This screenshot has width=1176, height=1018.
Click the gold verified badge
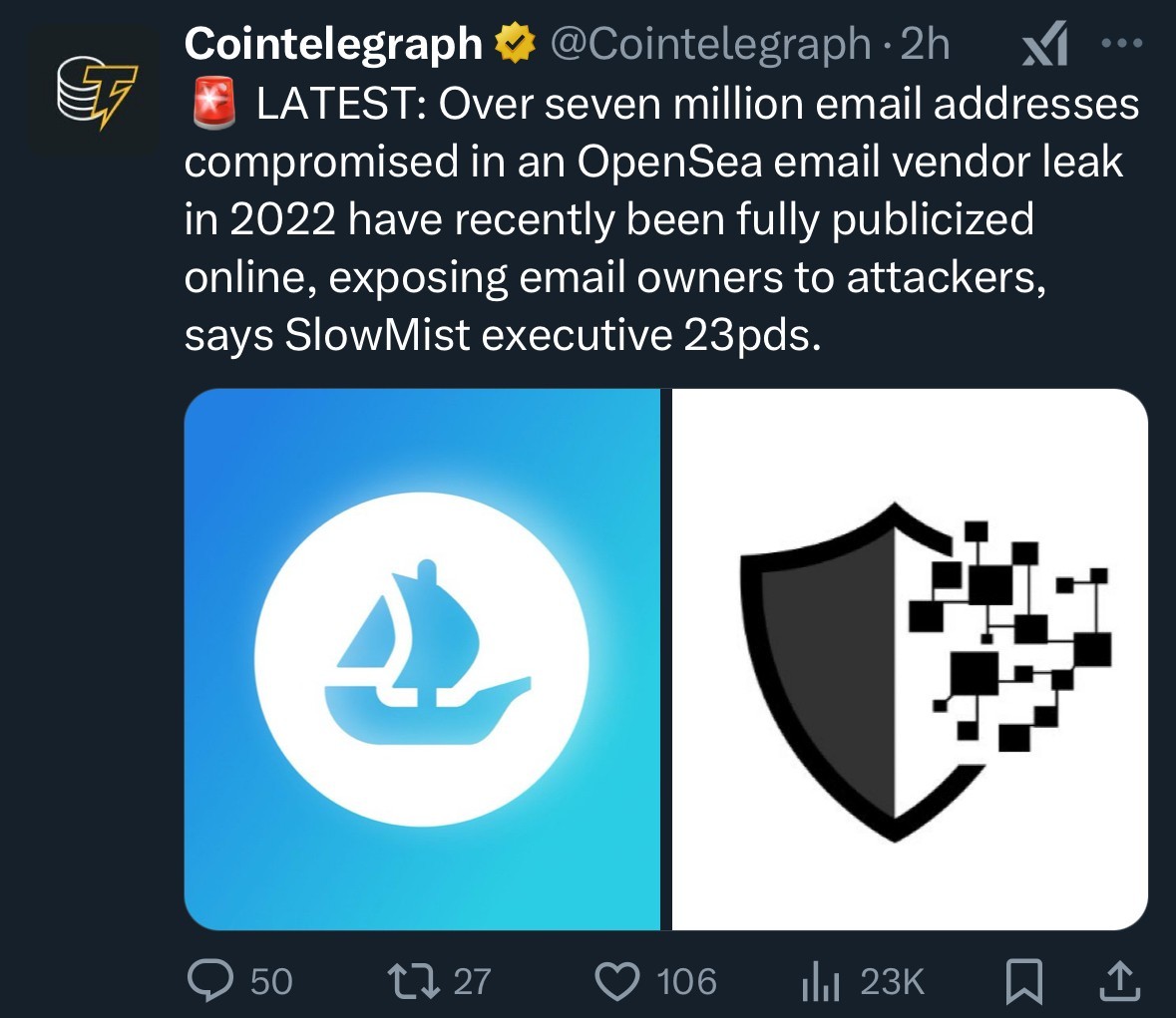pyautogui.click(x=516, y=44)
